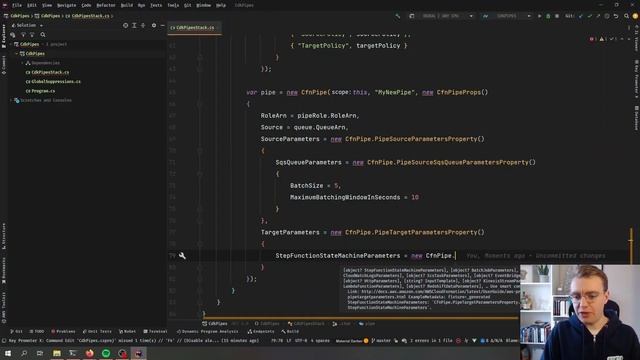Expand Scratches and Consoles node

coord(11,100)
